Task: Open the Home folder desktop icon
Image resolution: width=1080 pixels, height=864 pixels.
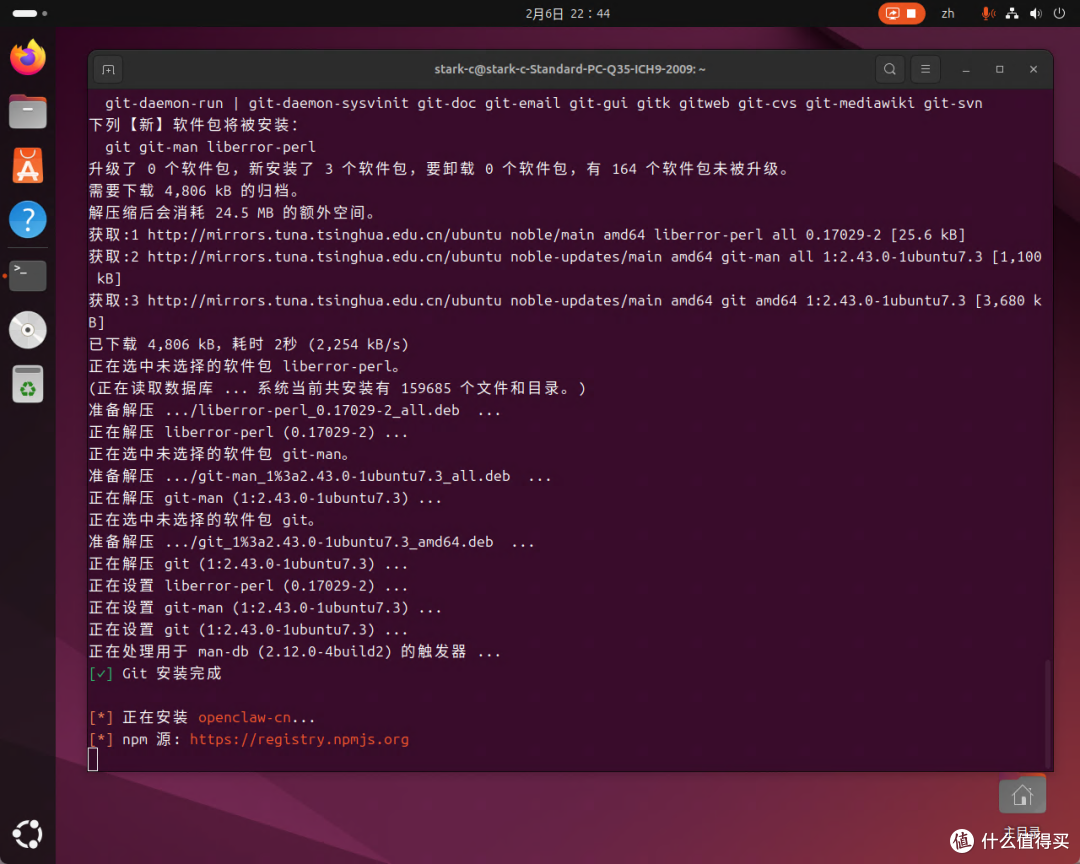Action: click(1022, 796)
